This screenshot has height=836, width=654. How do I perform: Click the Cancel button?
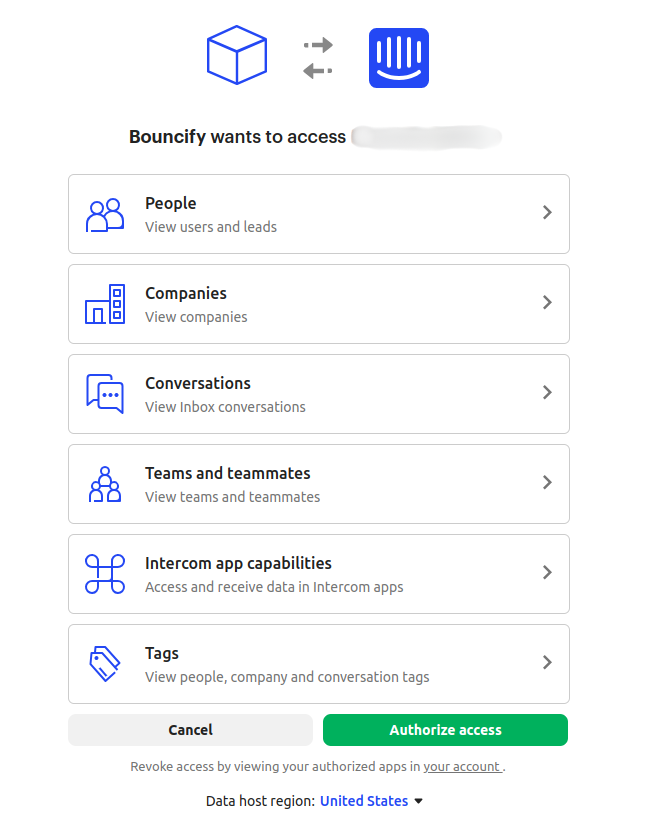pos(190,730)
